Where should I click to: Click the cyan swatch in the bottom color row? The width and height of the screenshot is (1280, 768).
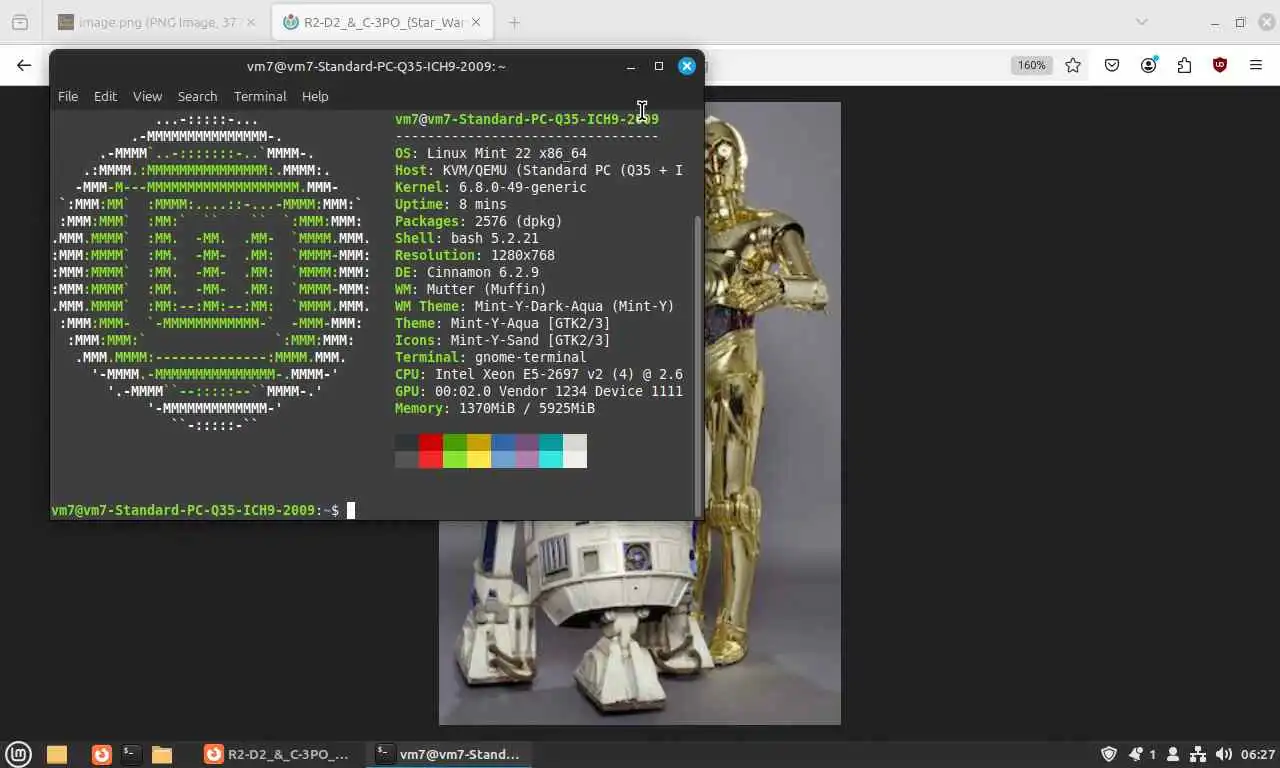[x=551, y=459]
